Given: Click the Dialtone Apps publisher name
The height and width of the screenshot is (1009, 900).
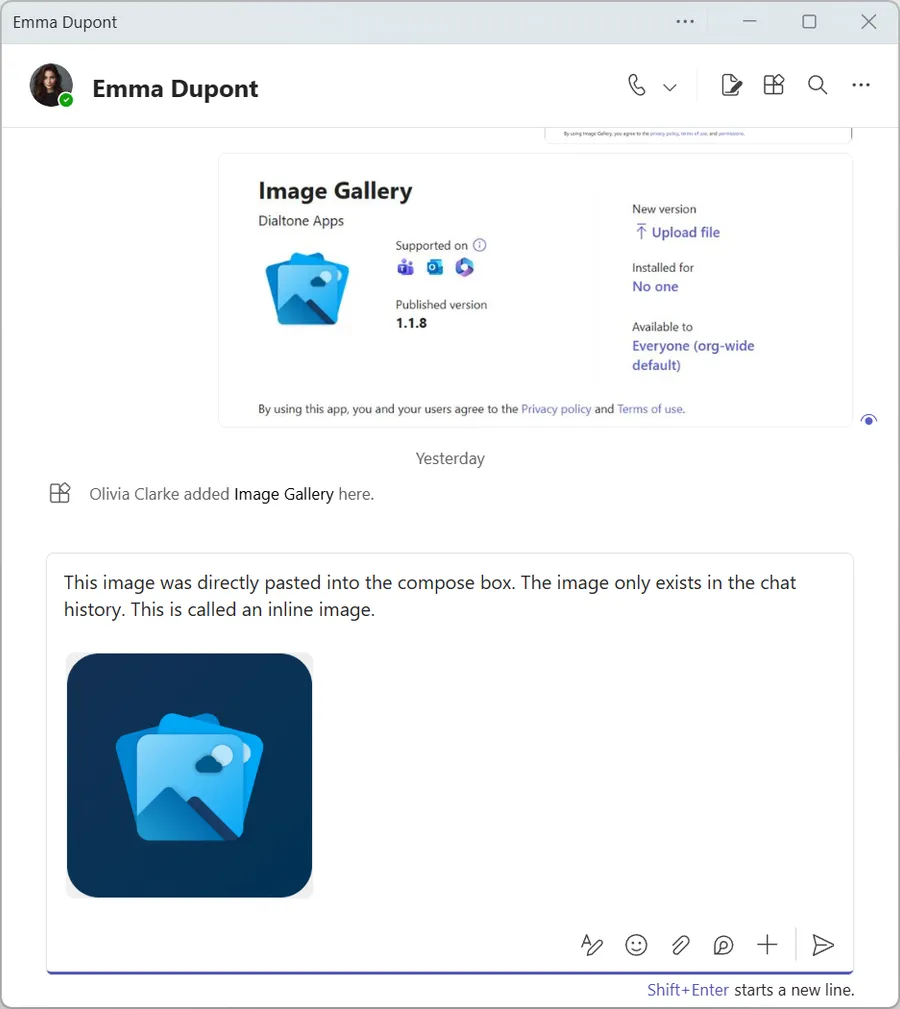Looking at the screenshot, I should click(301, 221).
